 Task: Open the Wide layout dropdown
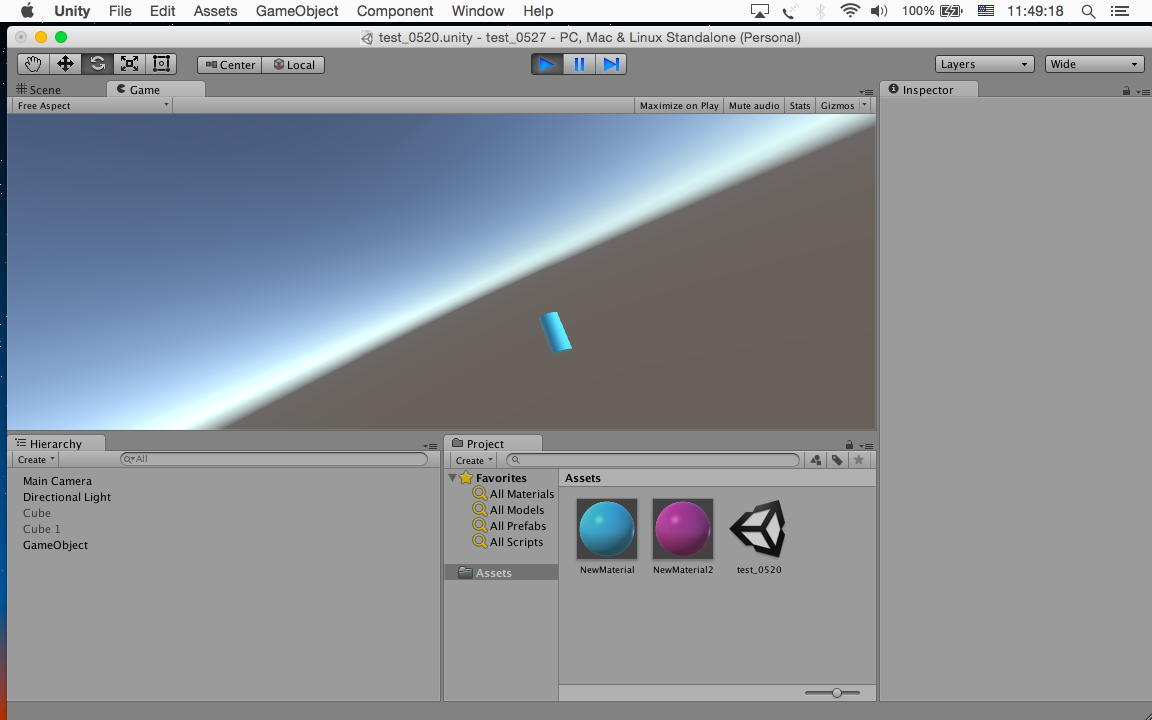pyautogui.click(x=1095, y=64)
